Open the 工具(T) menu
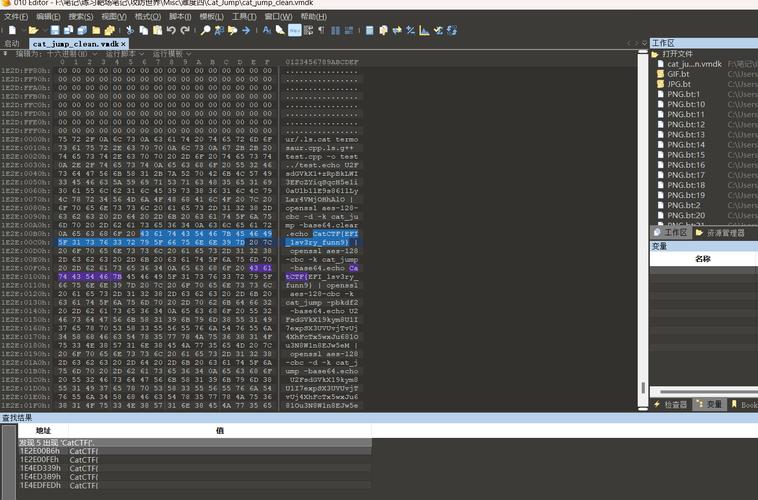Image resolution: width=758 pixels, height=500 pixels. point(244,16)
